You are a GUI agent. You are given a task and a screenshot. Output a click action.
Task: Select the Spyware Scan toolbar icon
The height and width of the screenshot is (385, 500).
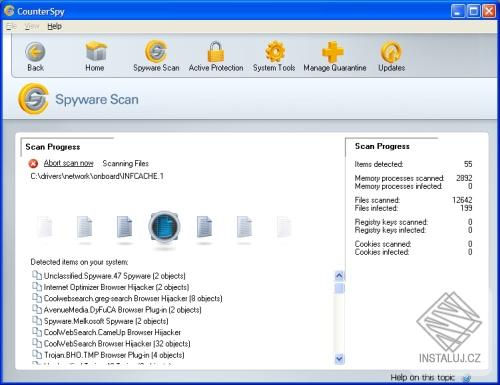click(x=156, y=51)
